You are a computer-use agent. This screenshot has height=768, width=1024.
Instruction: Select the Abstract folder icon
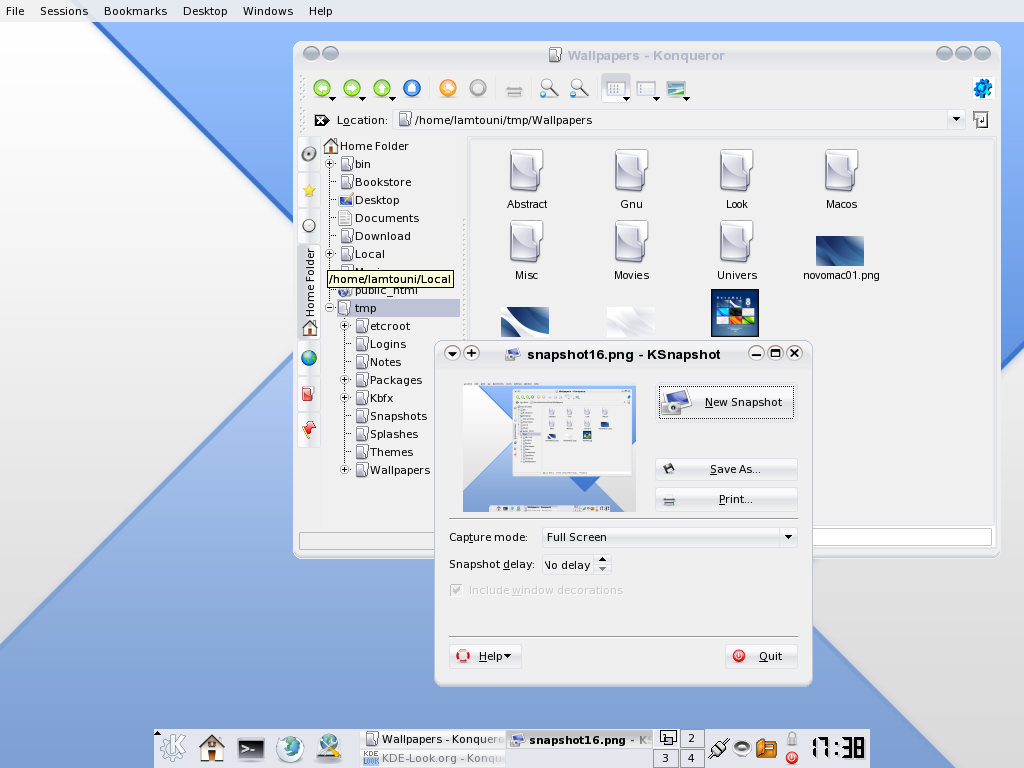(x=526, y=171)
